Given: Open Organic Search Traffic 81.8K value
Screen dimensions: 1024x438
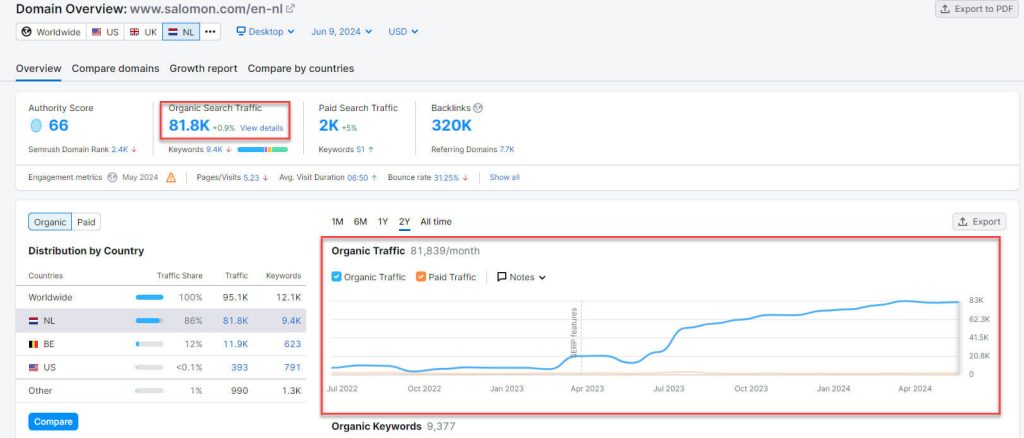Looking at the screenshot, I should pyautogui.click(x=189, y=125).
